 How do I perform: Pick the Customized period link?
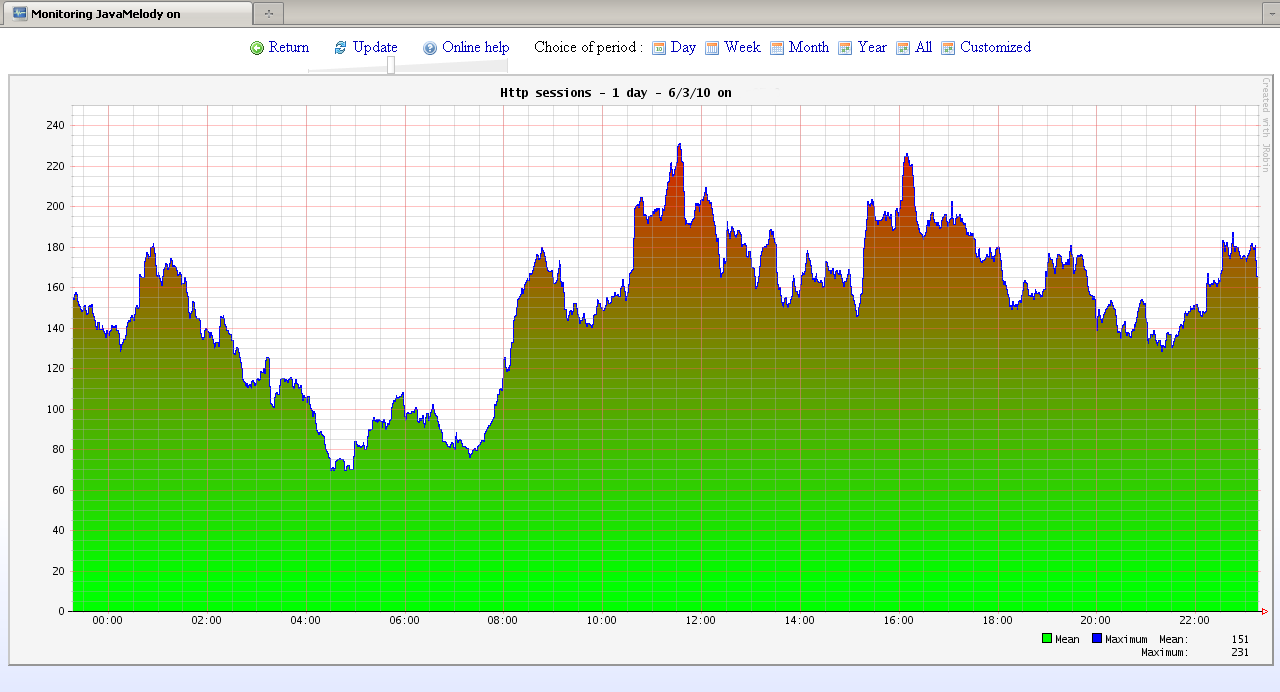click(995, 47)
